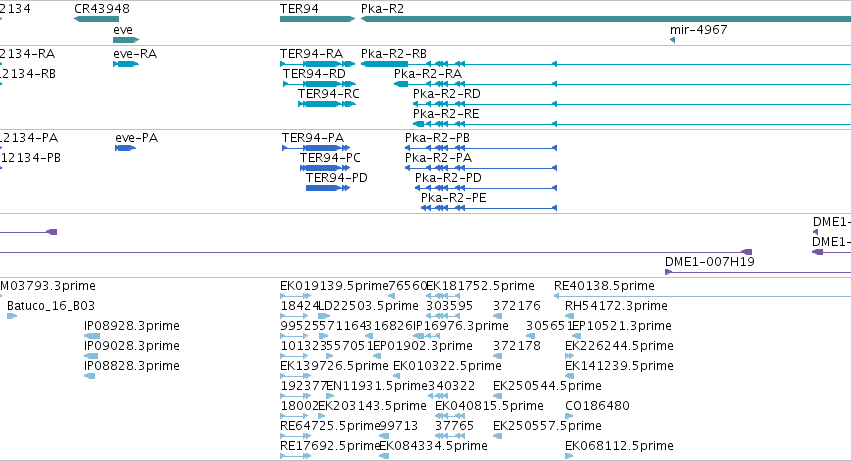Screen dimensions: 851x461
Task: Click the 37765 EST label
Action: click(454, 426)
